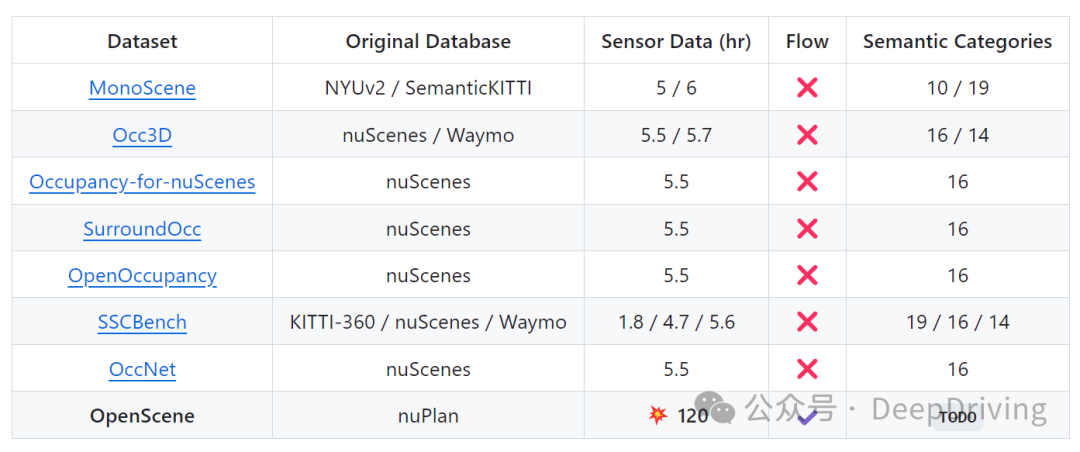This screenshot has height=452, width=1080.
Task: Click the Semantic Categories column header
Action: pyautogui.click(x=957, y=41)
